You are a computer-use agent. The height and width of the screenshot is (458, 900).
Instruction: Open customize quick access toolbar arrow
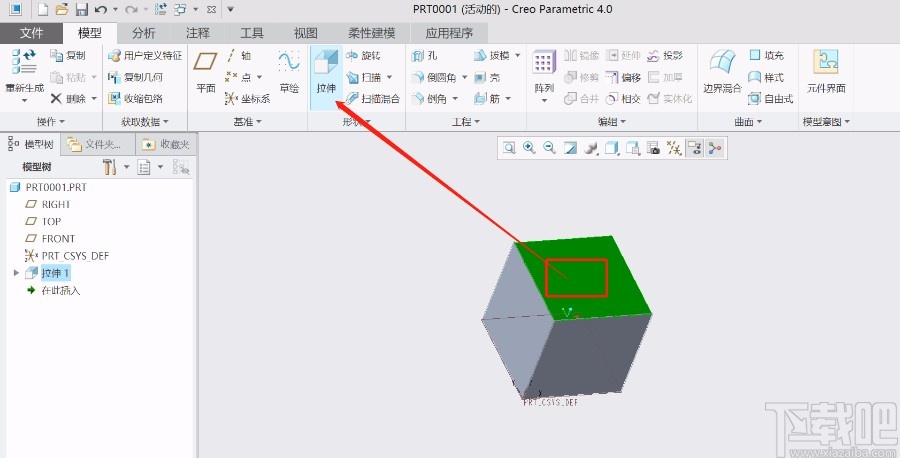231,10
